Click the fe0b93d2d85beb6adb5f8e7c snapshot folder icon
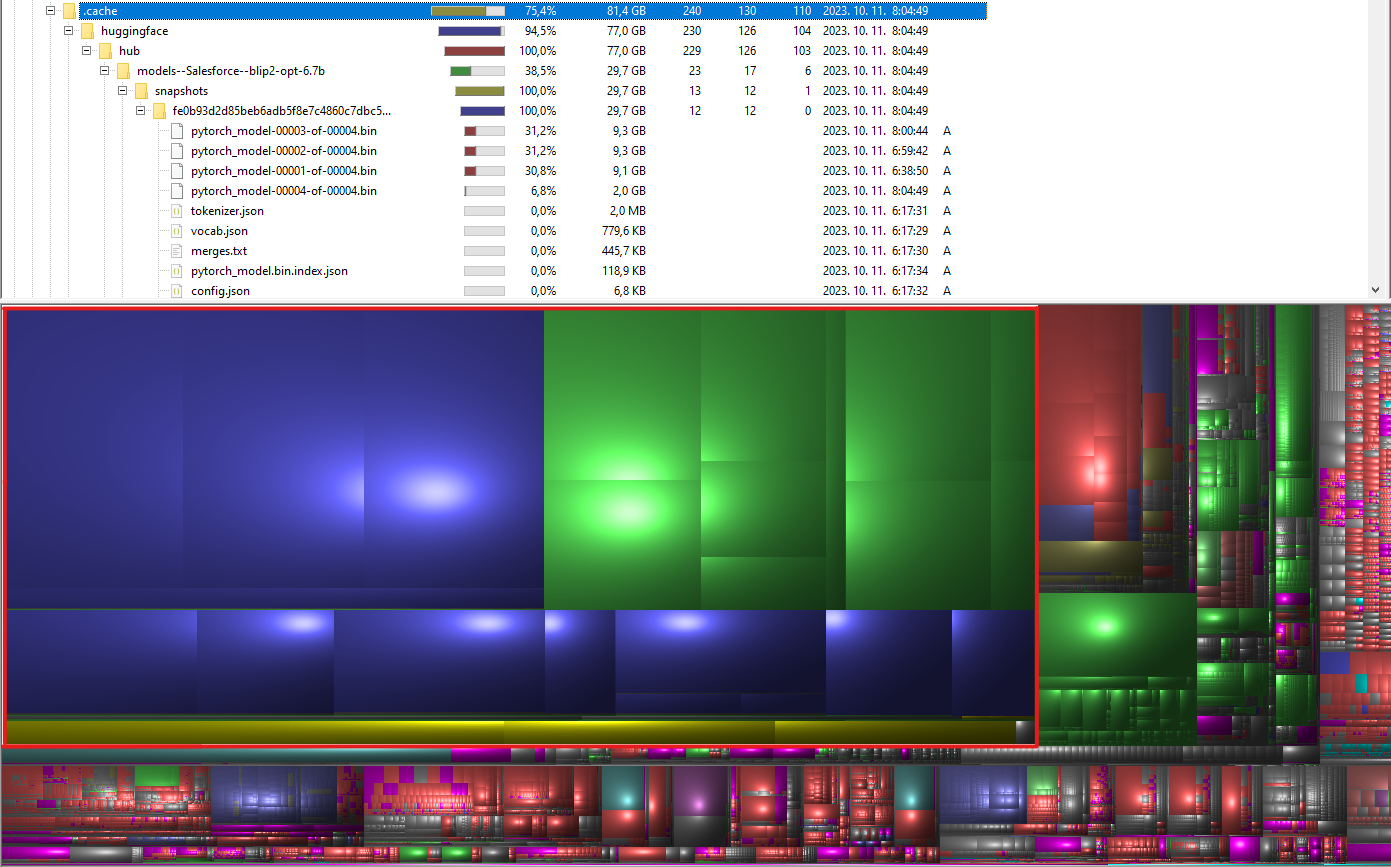The image size is (1391, 867). coord(161,111)
